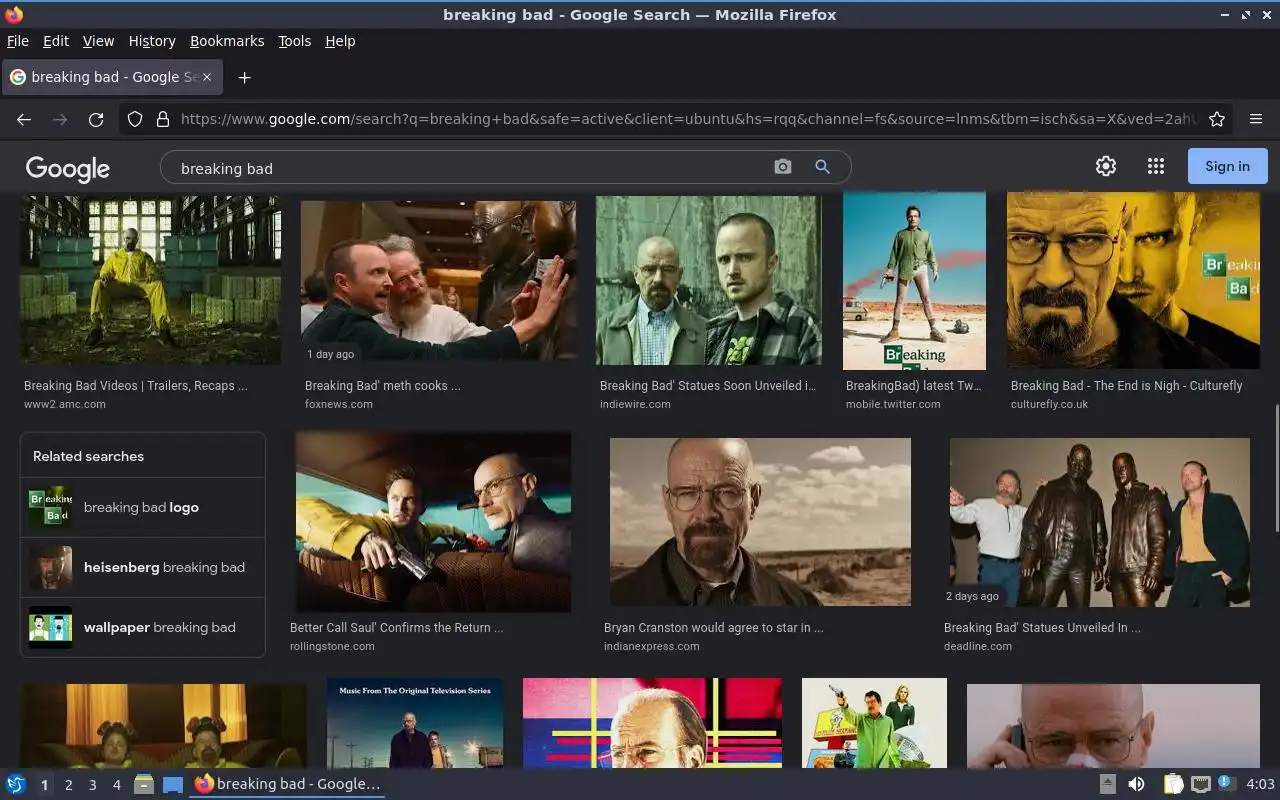
Task: Click the Firefox logo in title bar
Action: [14, 15]
